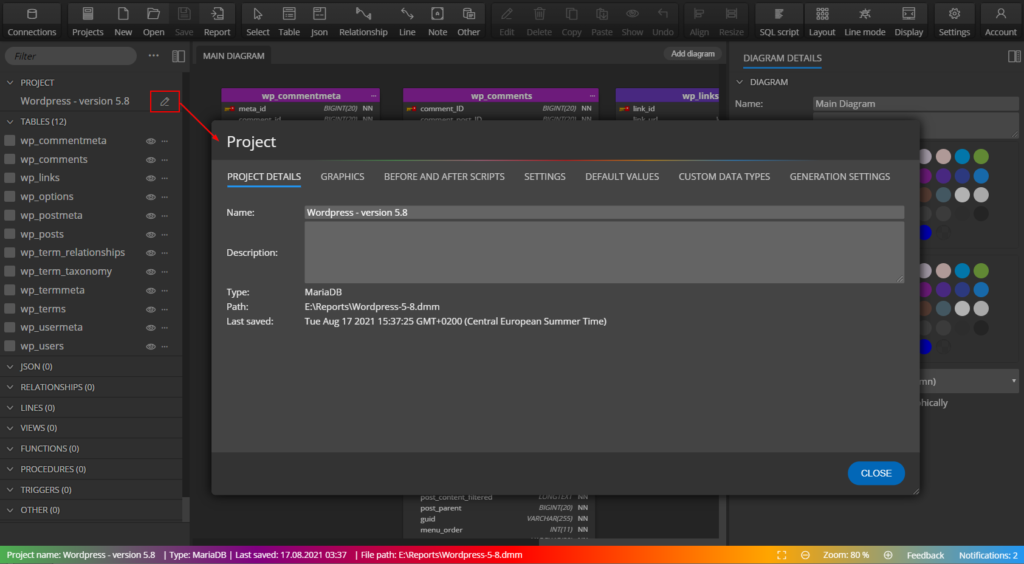Screen dimensions: 1024x564
Task: Tick the wp_postmeta checkbox
Action: pyautogui.click(x=10, y=215)
